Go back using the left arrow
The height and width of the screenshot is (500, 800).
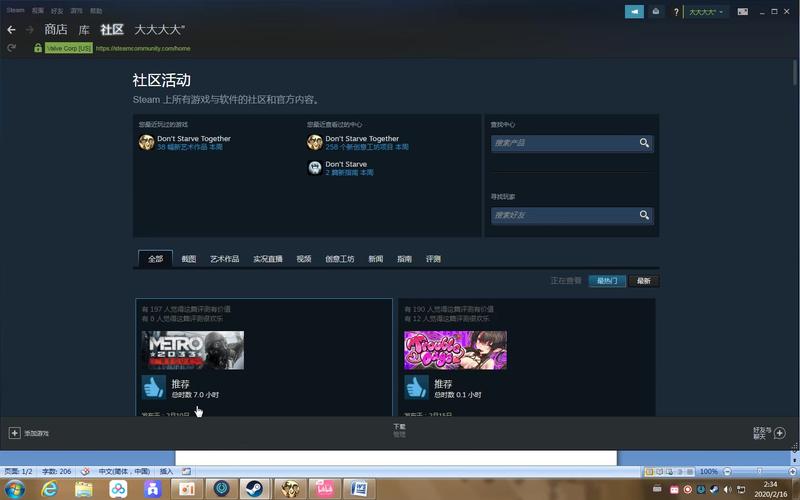tap(11, 30)
